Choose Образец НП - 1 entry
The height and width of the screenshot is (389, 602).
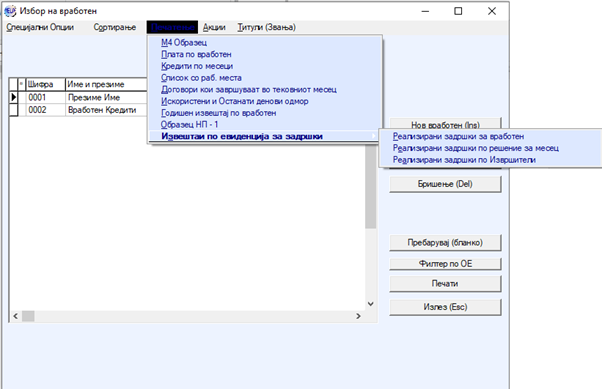(265, 125)
